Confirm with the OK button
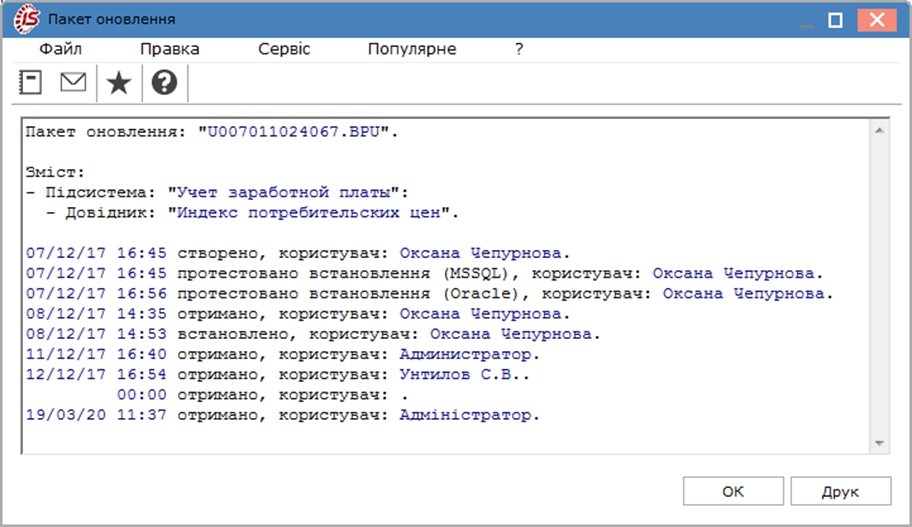This screenshot has height=527, width=912. [733, 492]
